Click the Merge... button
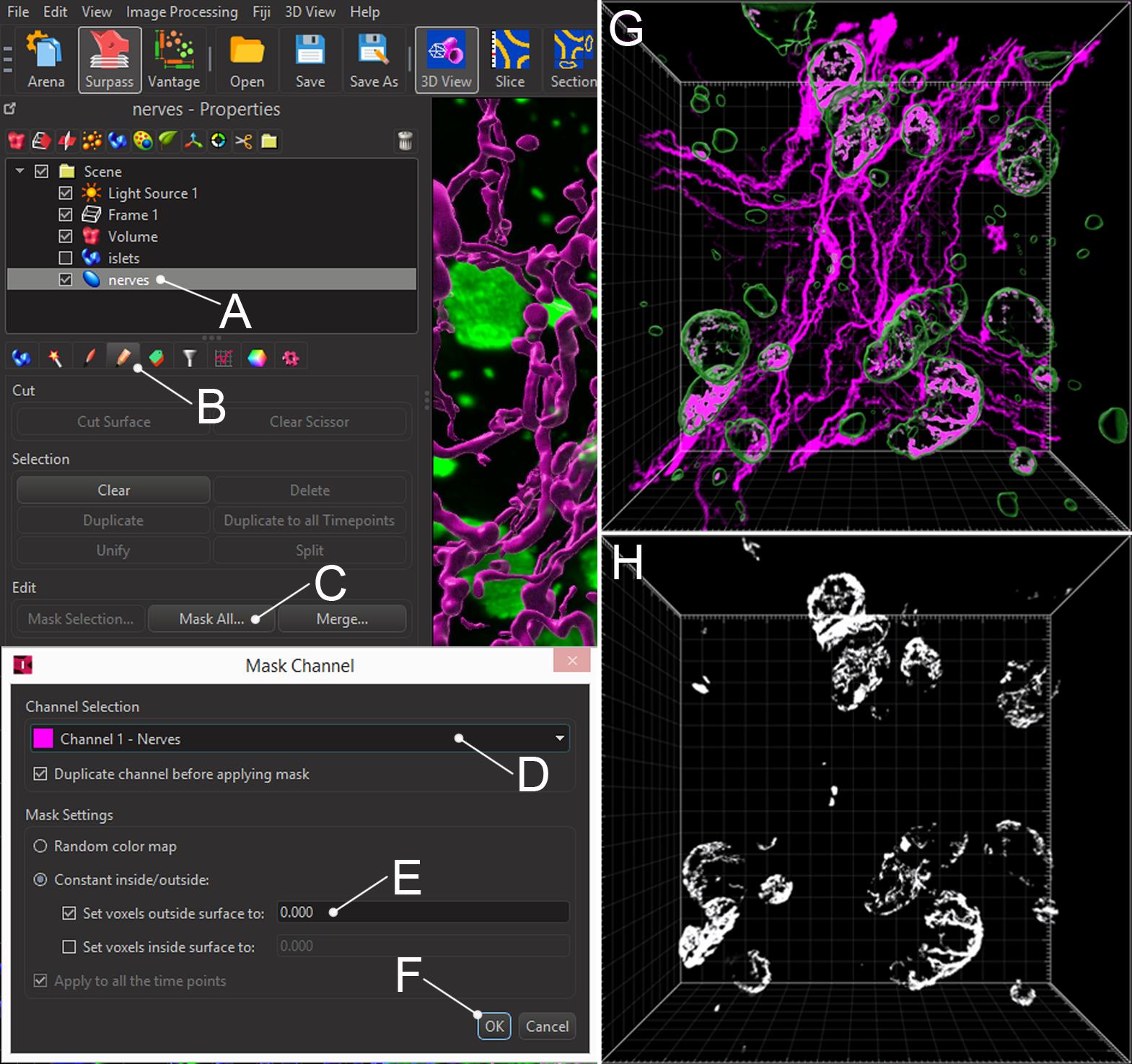Image resolution: width=1132 pixels, height=1064 pixels. tap(342, 619)
